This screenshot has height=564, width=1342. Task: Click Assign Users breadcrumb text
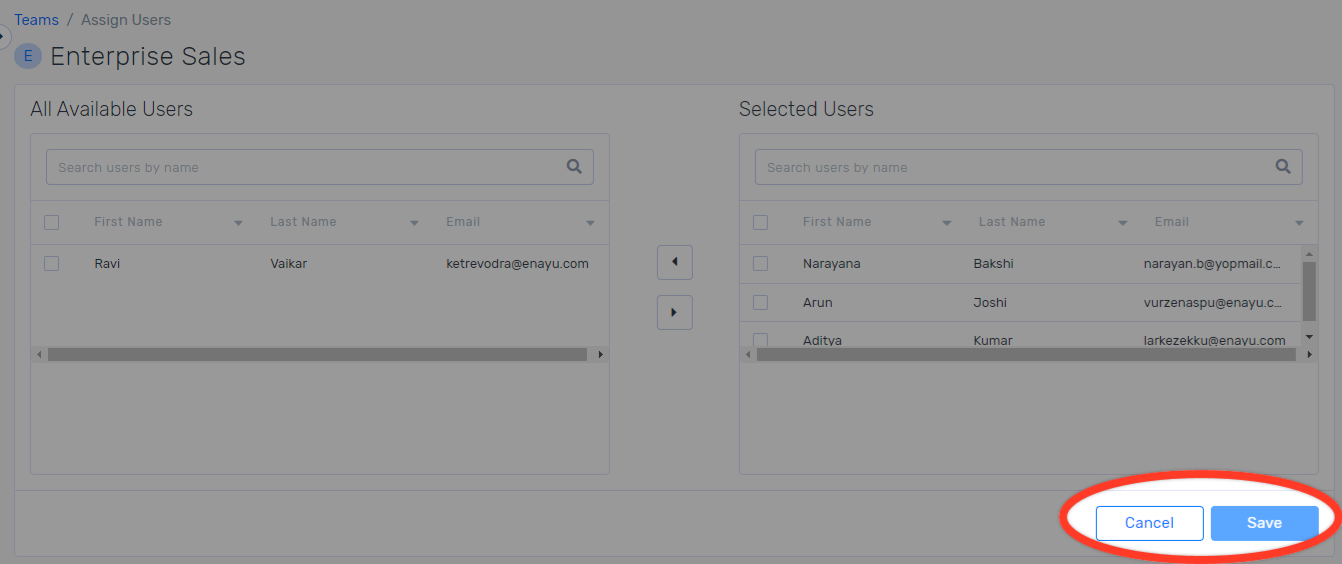(x=126, y=20)
